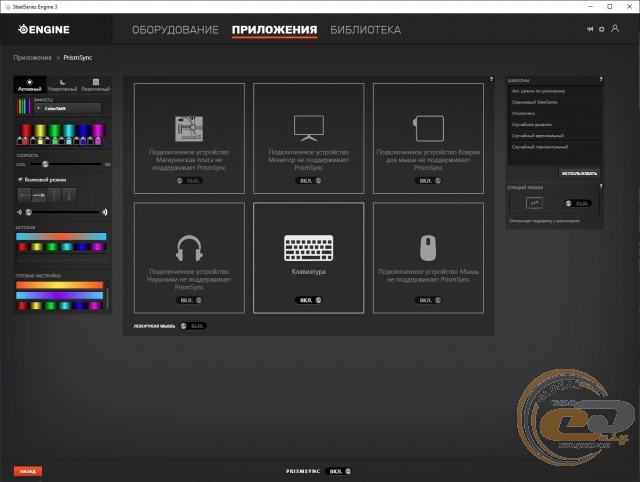
Task: Choose the right-pointing wave direction arrow
Action: (39, 195)
